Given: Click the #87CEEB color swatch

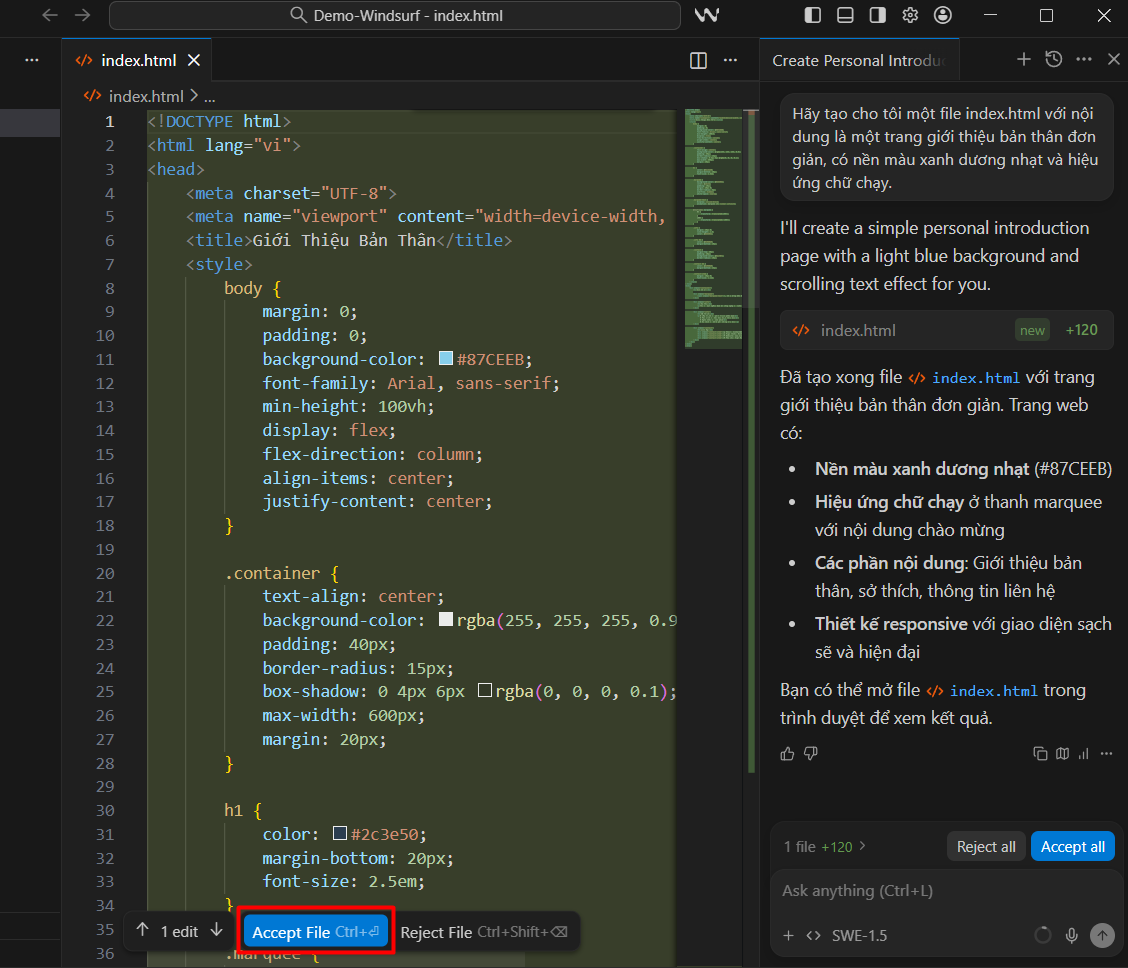Looking at the screenshot, I should [x=446, y=359].
